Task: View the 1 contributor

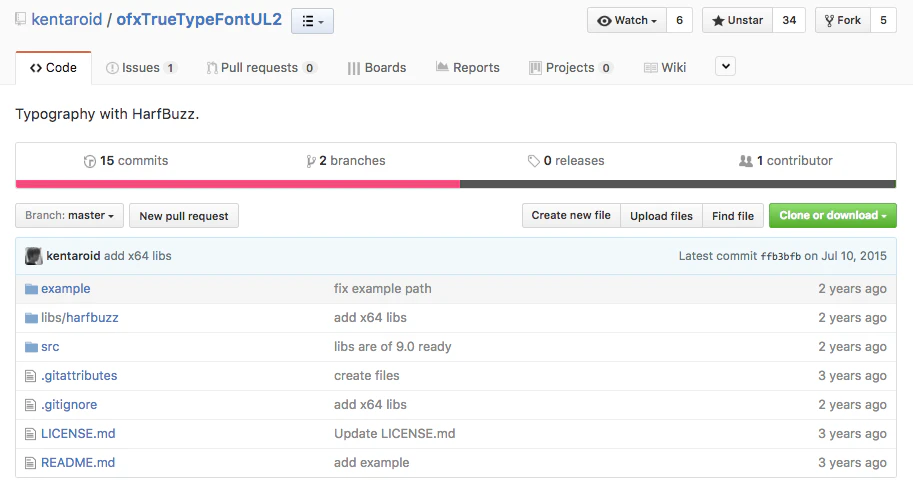Action: tap(785, 161)
